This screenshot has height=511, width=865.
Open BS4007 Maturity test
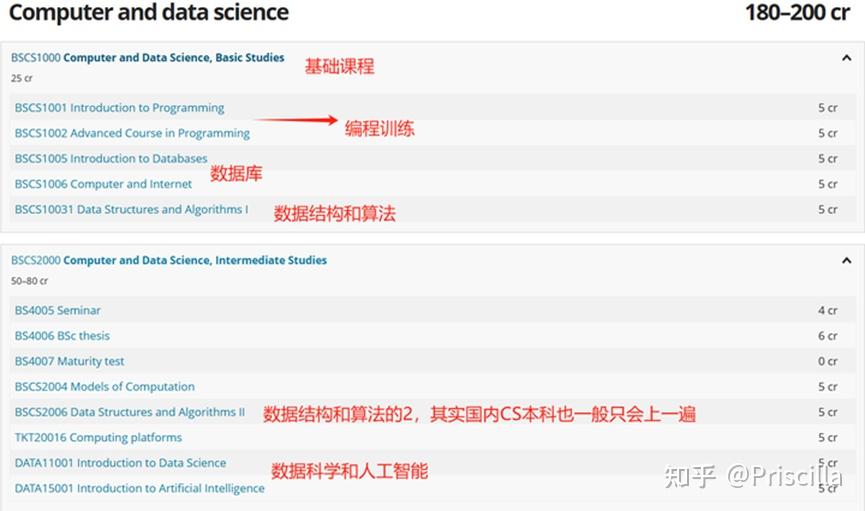point(69,362)
